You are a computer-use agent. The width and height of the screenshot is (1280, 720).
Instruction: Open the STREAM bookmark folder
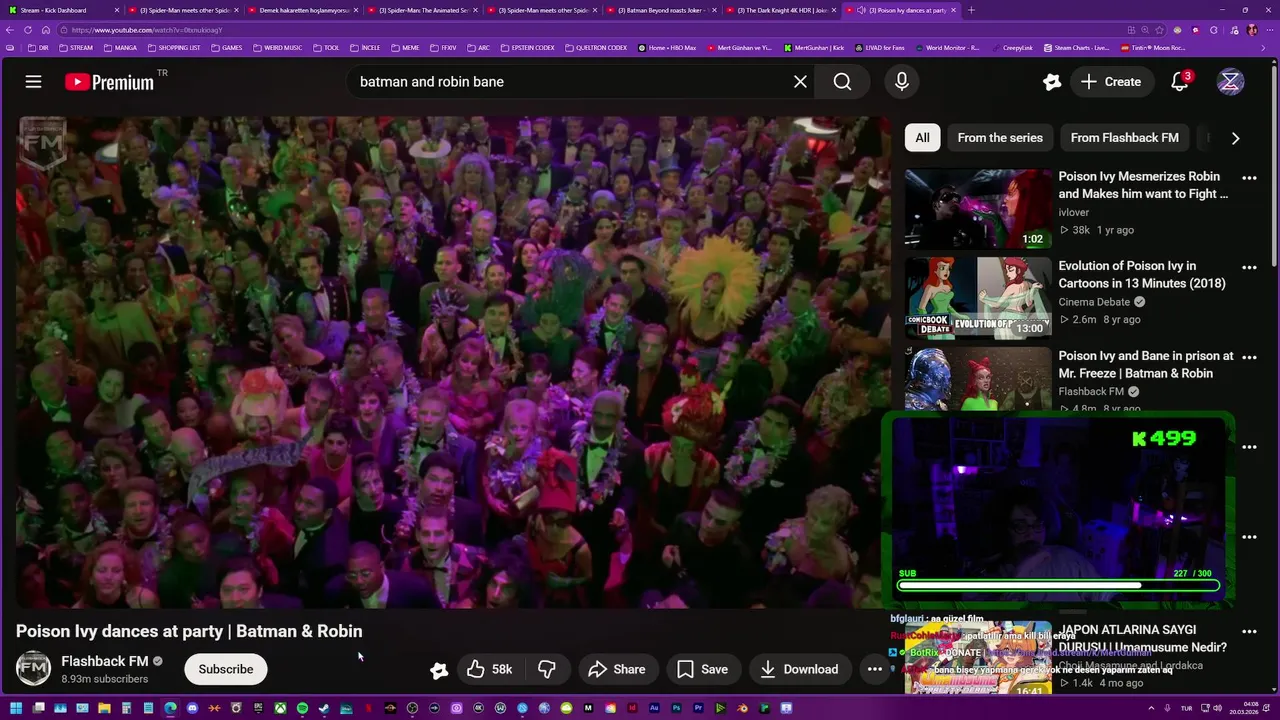(75, 48)
